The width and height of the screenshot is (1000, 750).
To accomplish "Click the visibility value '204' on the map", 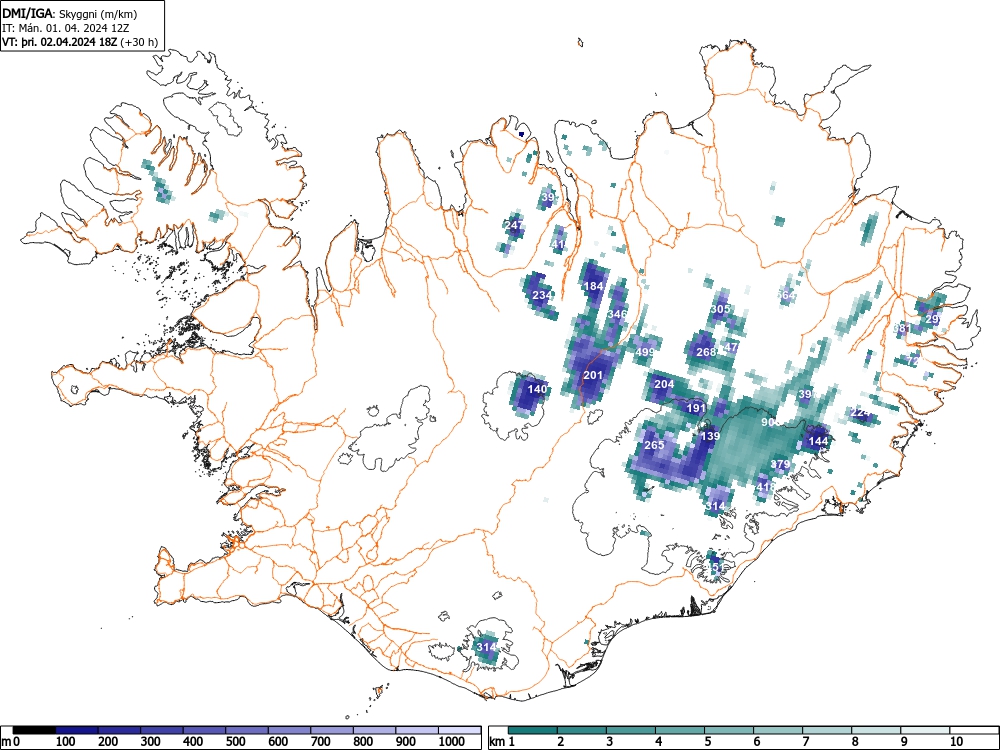I will (x=664, y=384).
